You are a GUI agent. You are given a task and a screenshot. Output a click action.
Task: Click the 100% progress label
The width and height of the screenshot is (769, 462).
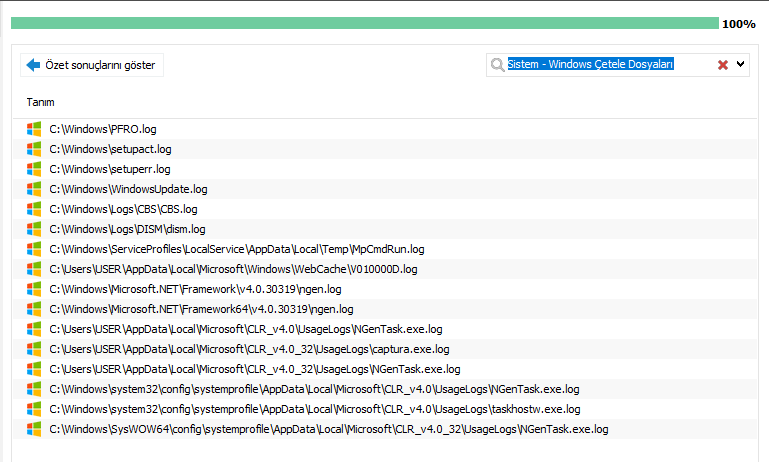(739, 24)
